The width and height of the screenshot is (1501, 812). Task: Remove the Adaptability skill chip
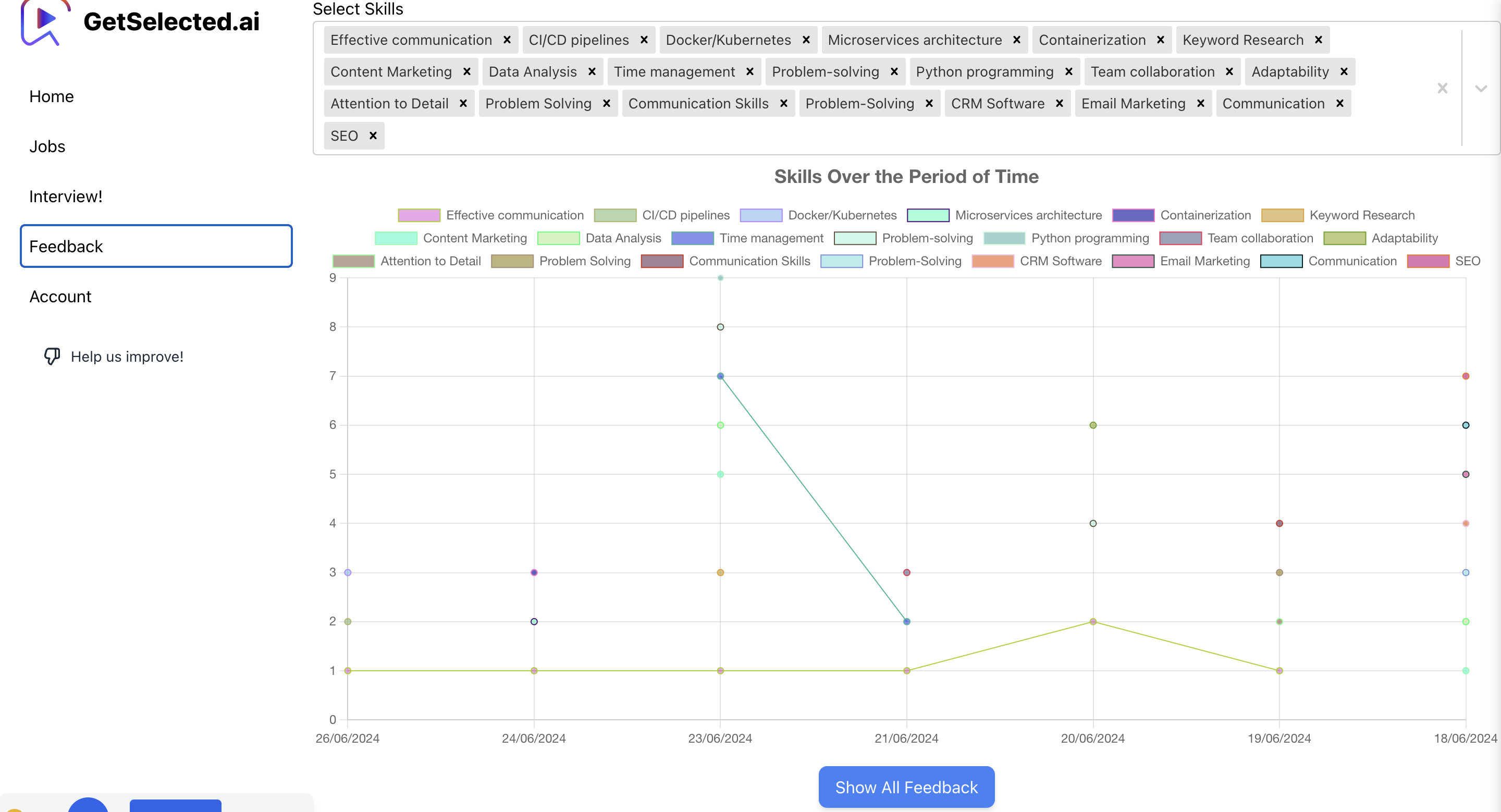coord(1344,71)
